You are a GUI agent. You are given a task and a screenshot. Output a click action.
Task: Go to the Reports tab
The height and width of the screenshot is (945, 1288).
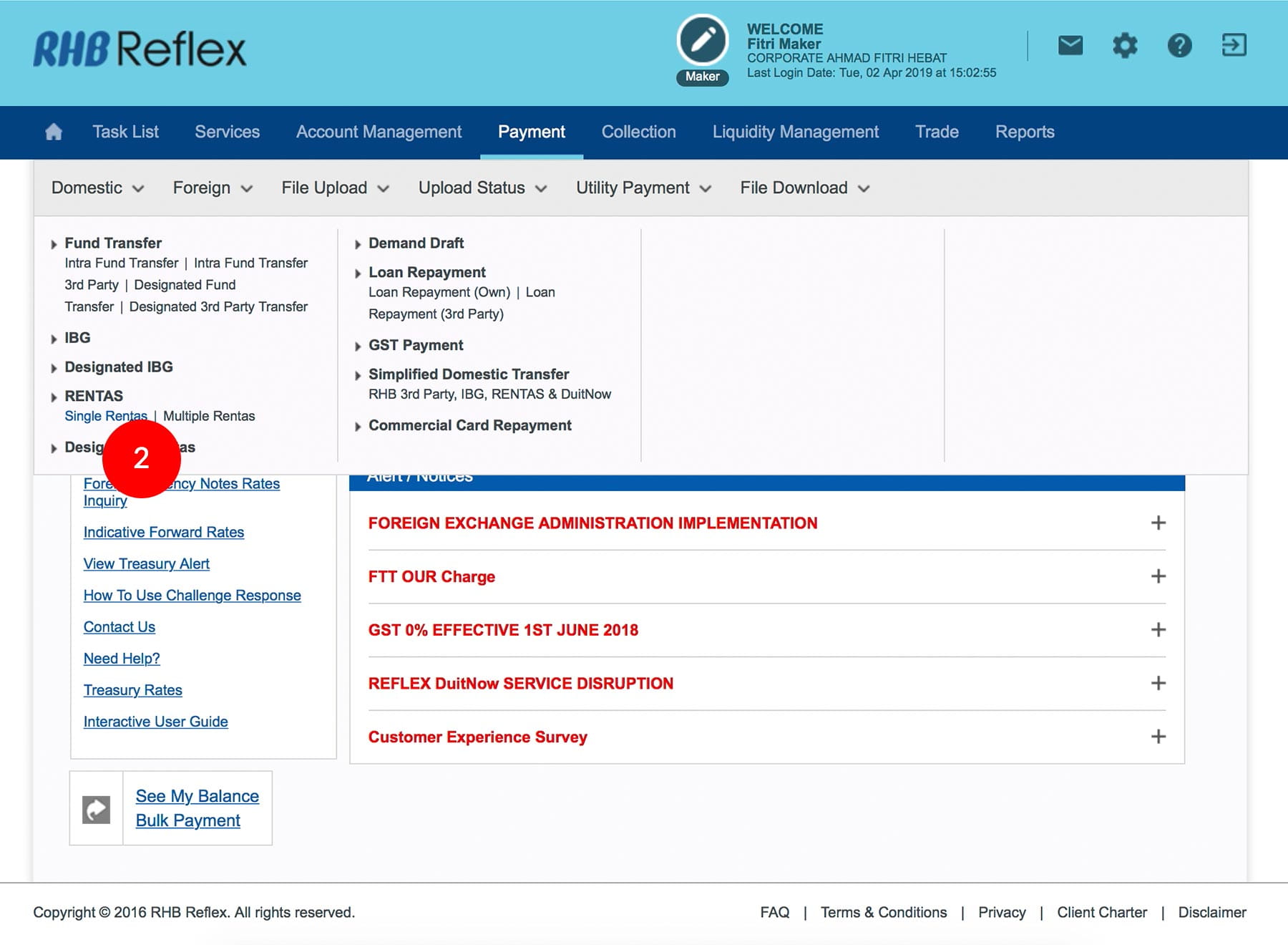pos(1024,132)
